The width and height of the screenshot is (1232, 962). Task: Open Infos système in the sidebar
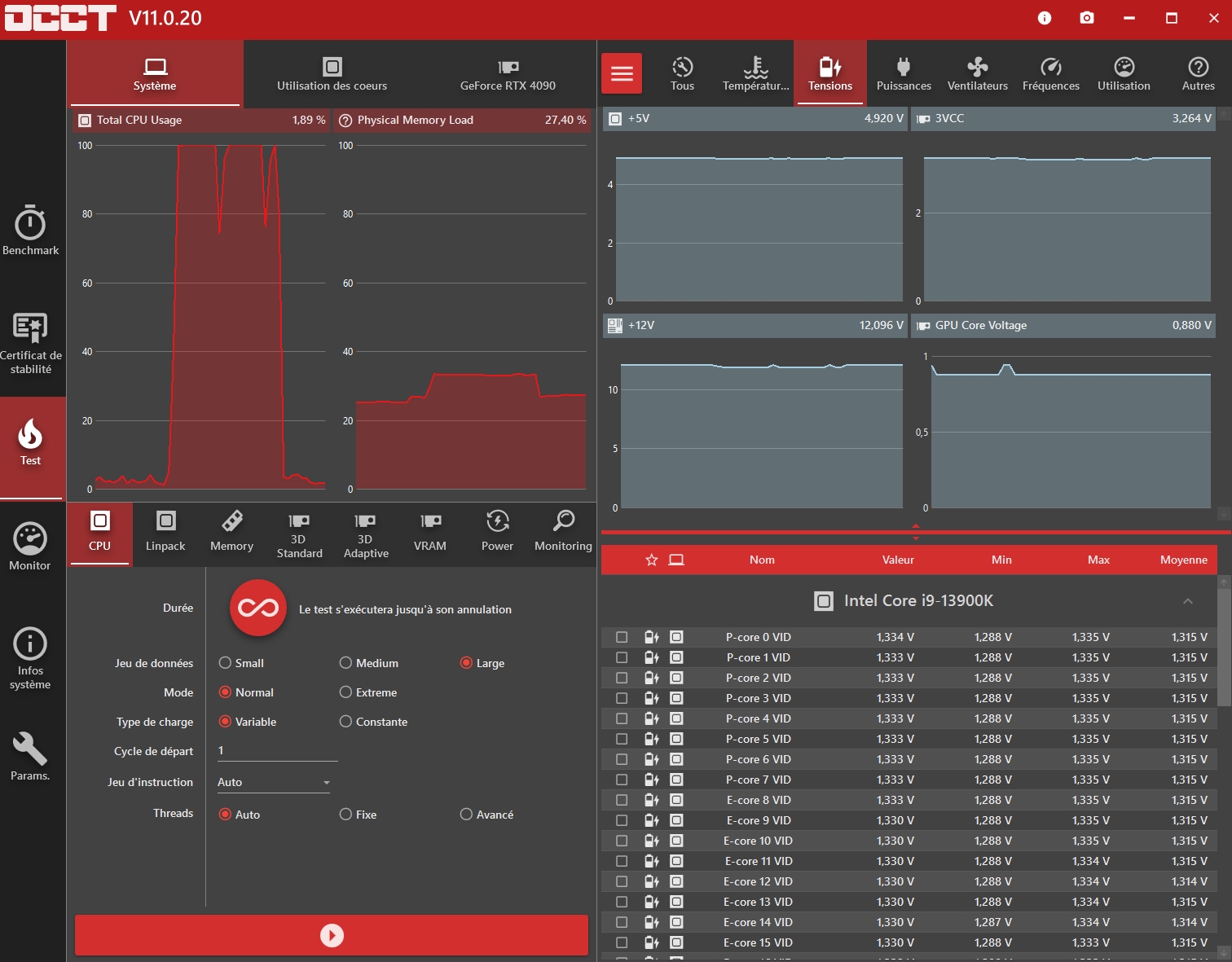click(30, 658)
